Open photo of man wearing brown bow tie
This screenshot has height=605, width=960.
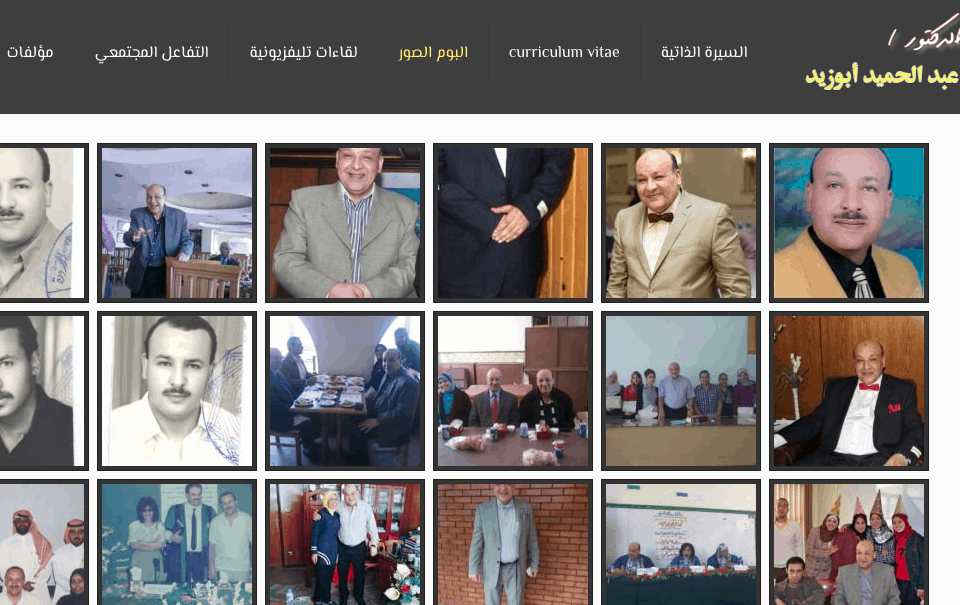point(681,223)
